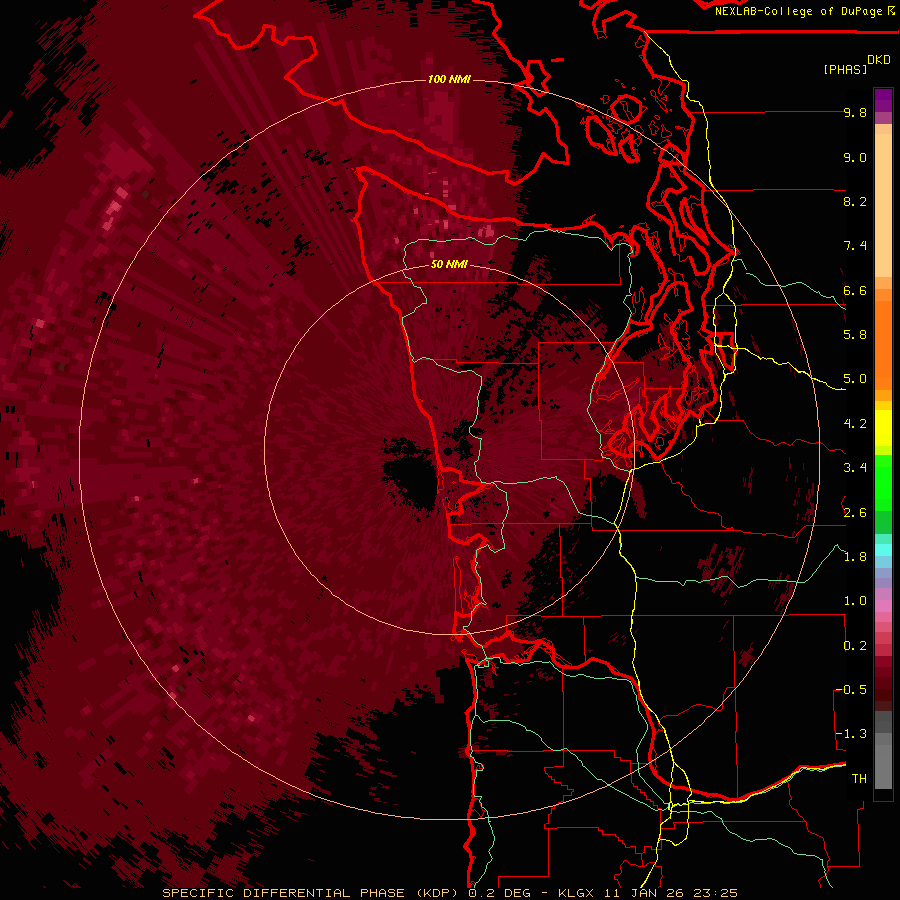Screen dimensions: 900x900
Task: Click the 7.4 legend value
Action: (x=855, y=246)
